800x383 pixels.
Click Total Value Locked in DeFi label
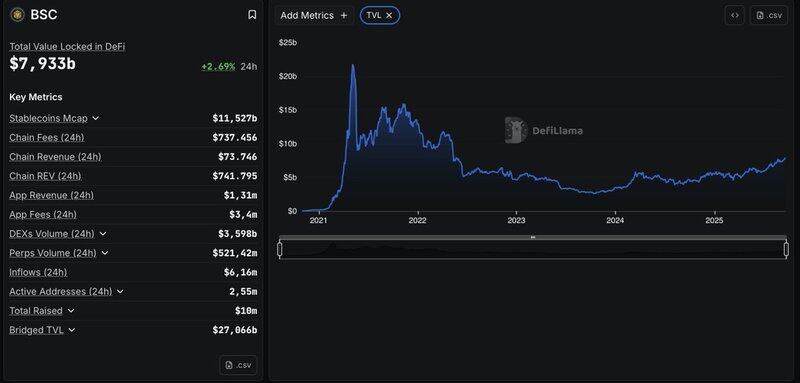coord(67,46)
